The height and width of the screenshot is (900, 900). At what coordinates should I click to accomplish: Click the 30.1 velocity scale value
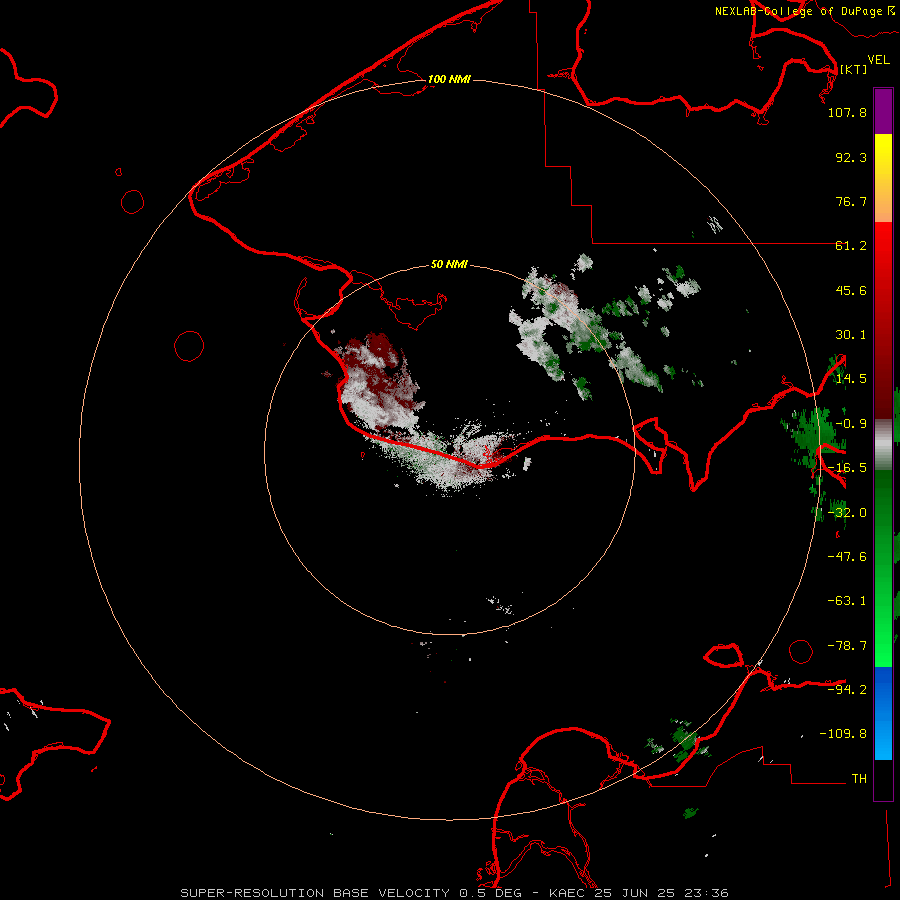click(x=851, y=335)
